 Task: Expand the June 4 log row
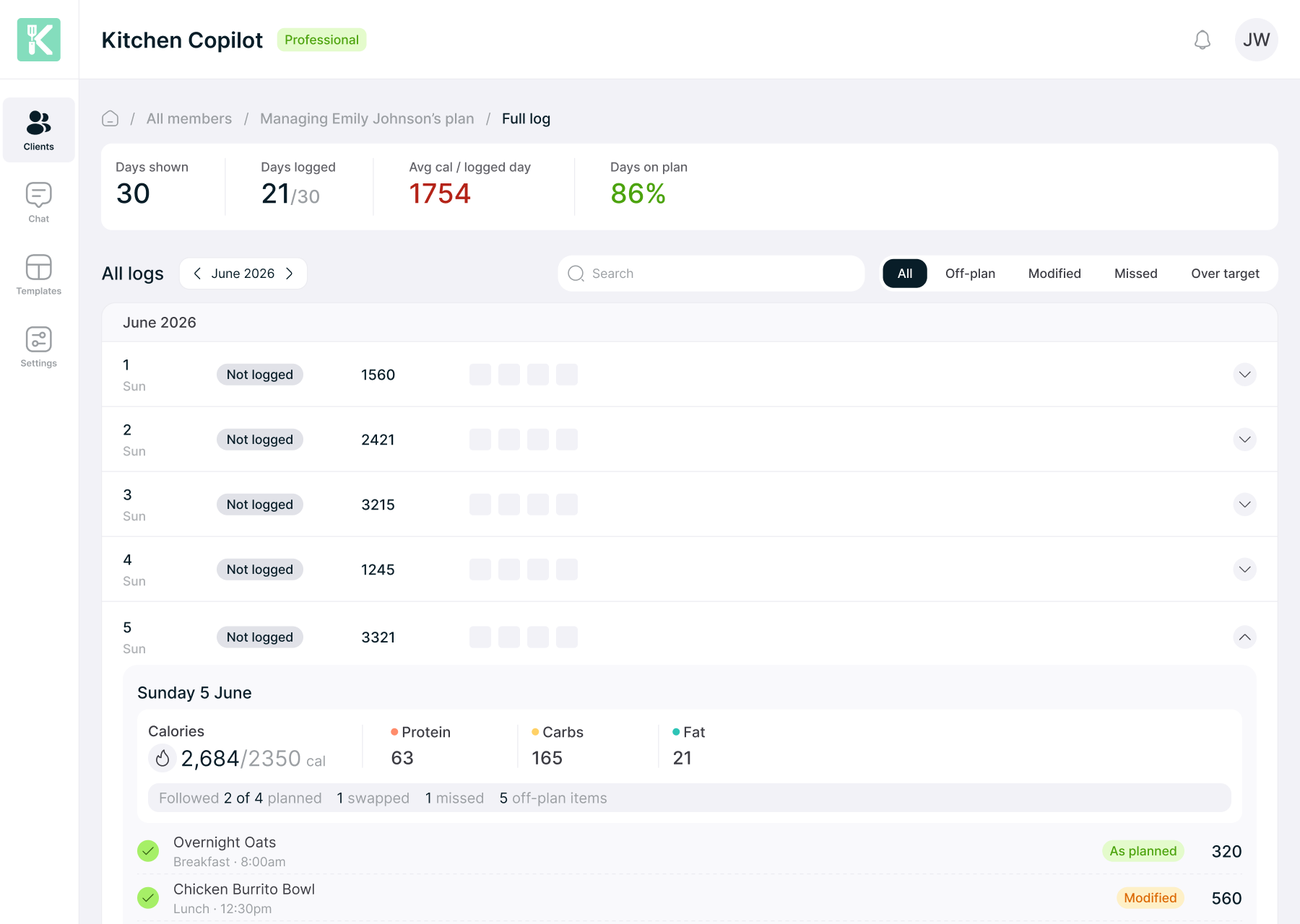coord(1245,570)
